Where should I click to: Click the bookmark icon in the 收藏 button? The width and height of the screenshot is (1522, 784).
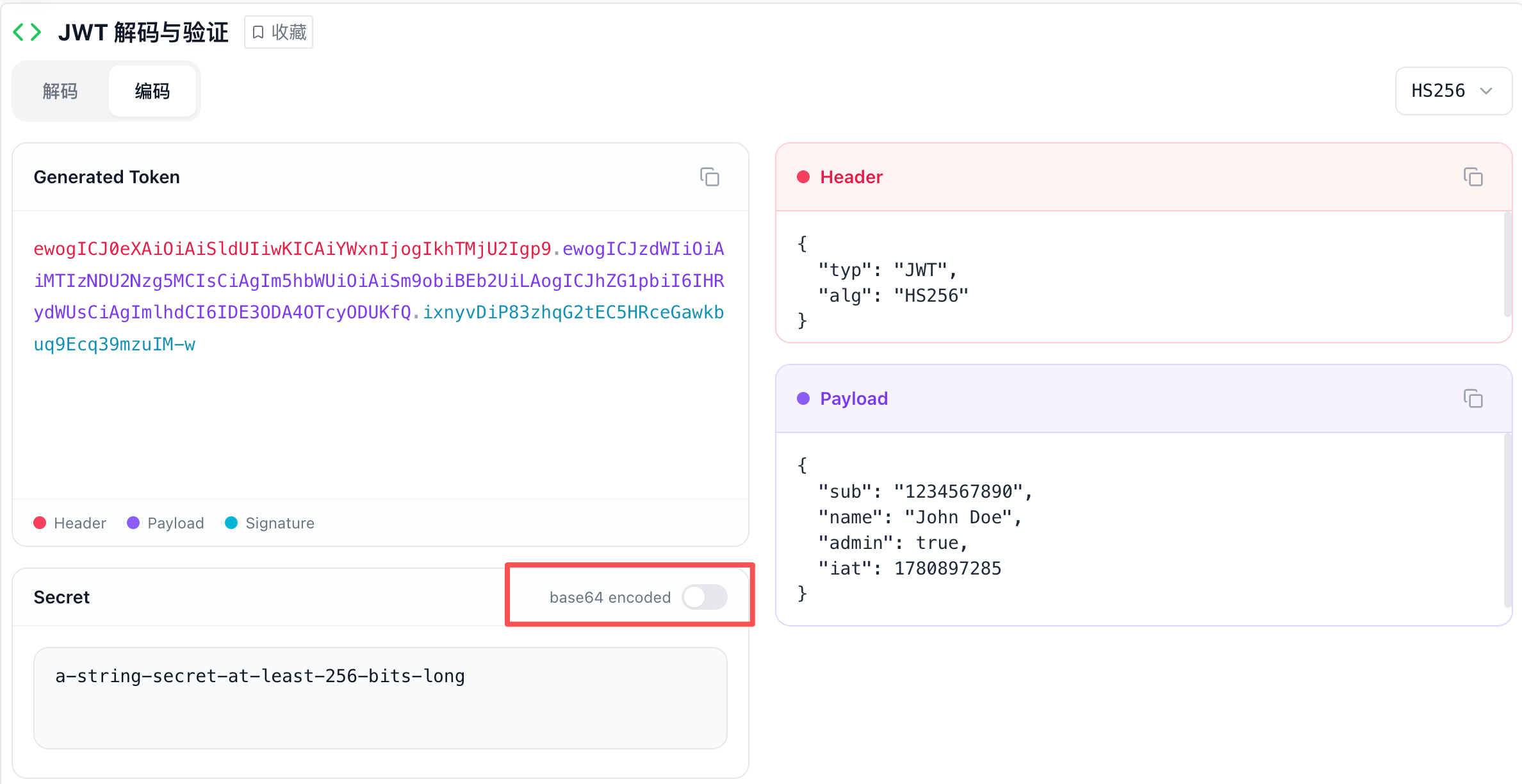click(x=258, y=32)
